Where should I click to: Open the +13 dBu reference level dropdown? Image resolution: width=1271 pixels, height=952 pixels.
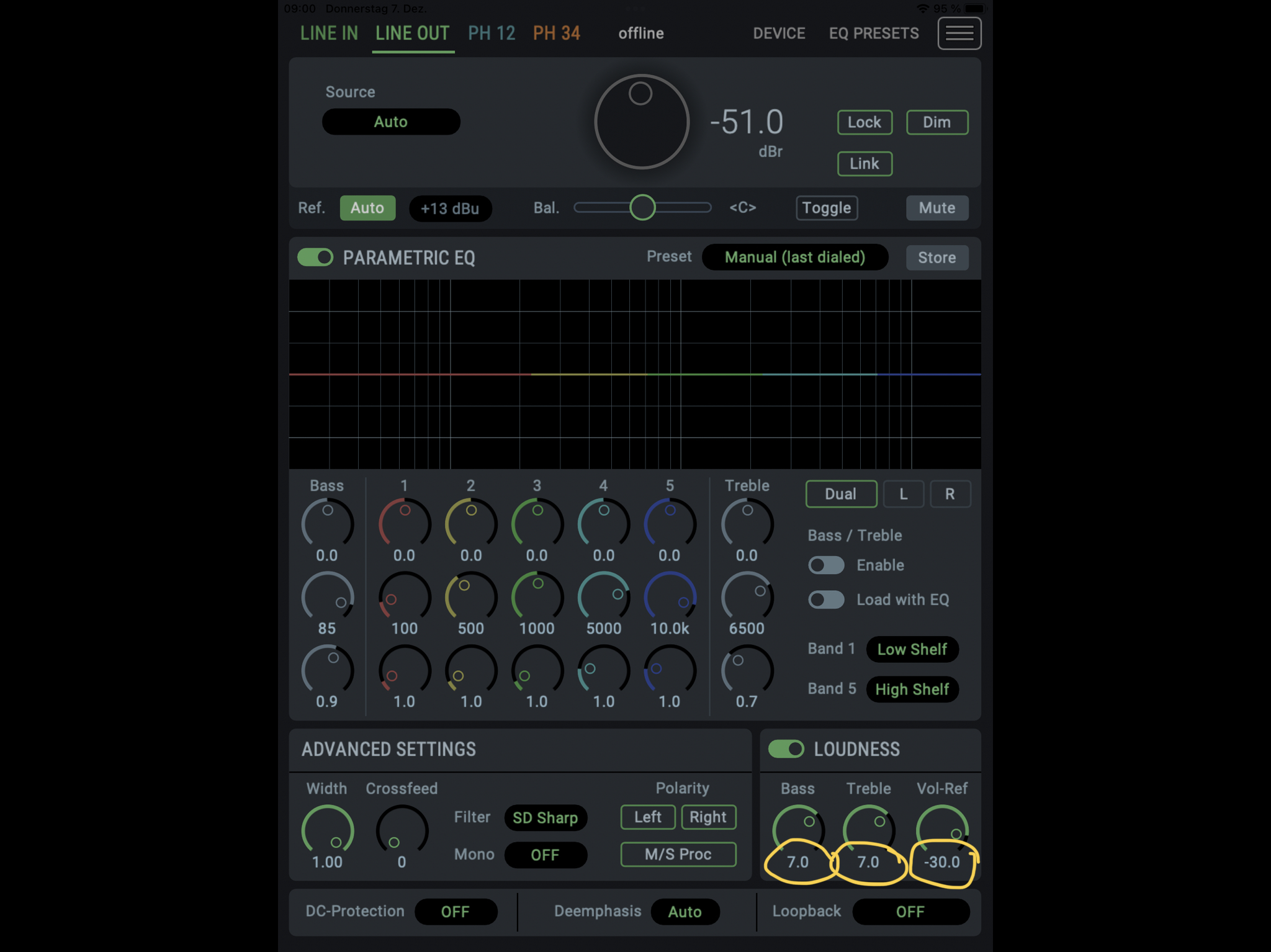tap(450, 209)
